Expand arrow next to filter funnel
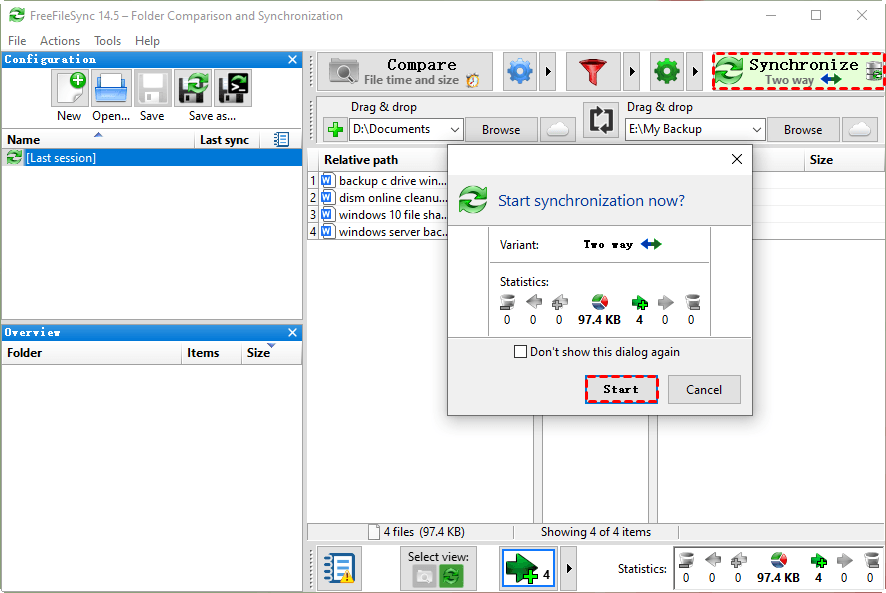Screen dimensions: 886x593 [632, 72]
